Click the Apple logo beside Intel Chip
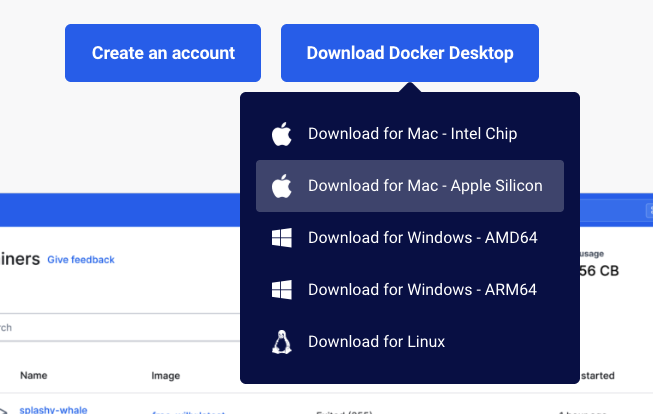Image resolution: width=653 pixels, height=414 pixels. (282, 134)
